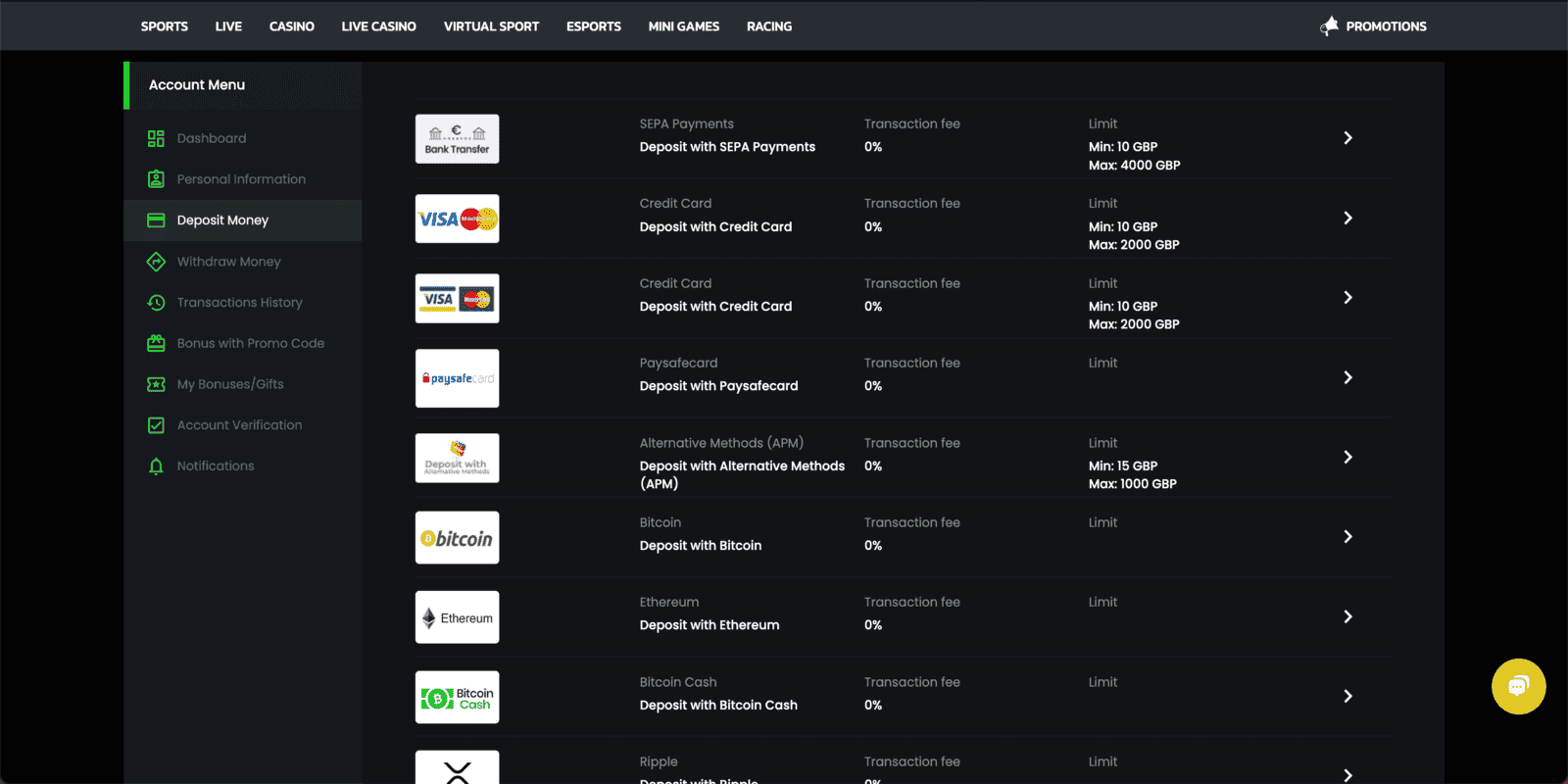Expand the SEPA Payments deposit row arrow
Screen dimensions: 1568x784
[1347, 138]
